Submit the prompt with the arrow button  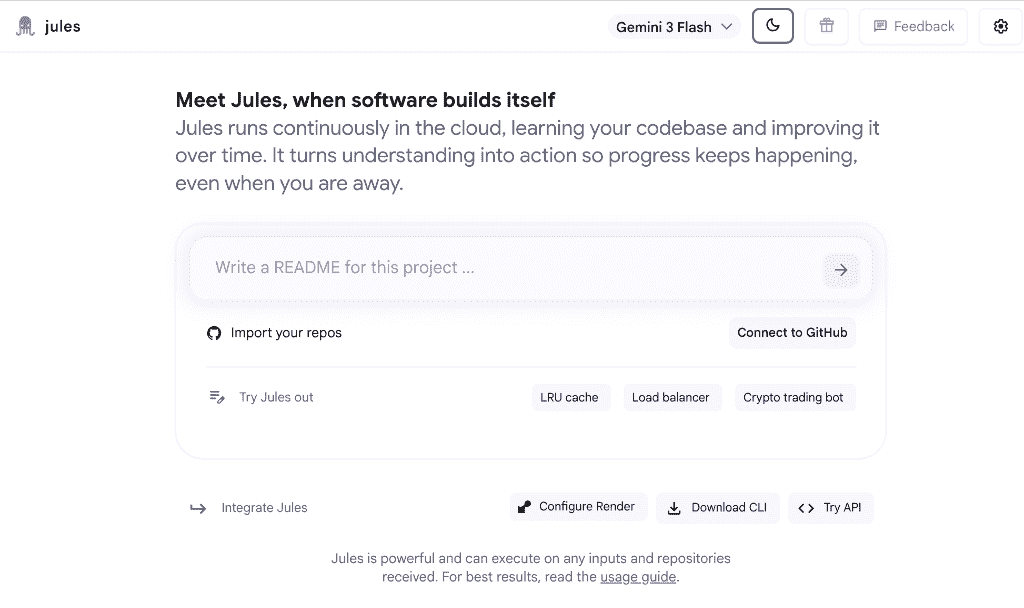pyautogui.click(x=840, y=270)
